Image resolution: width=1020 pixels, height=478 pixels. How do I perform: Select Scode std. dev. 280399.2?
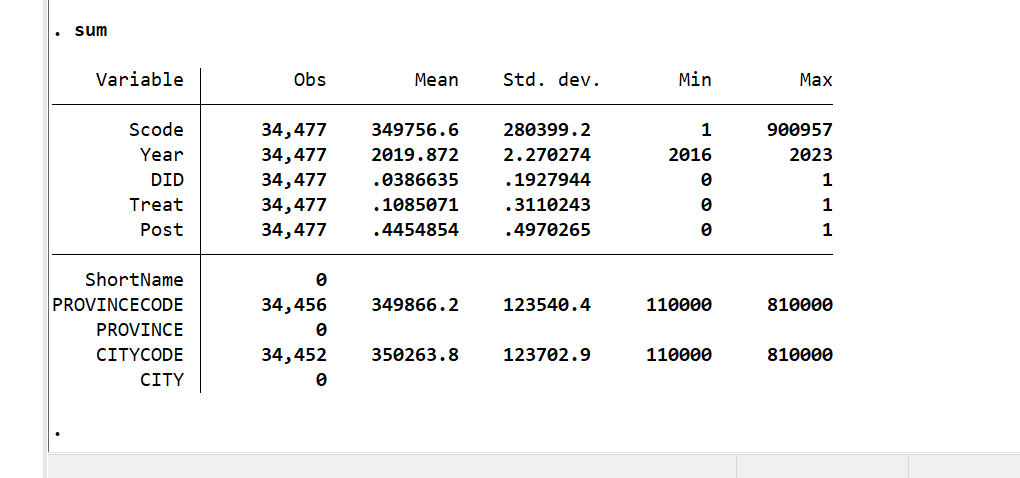click(x=547, y=130)
